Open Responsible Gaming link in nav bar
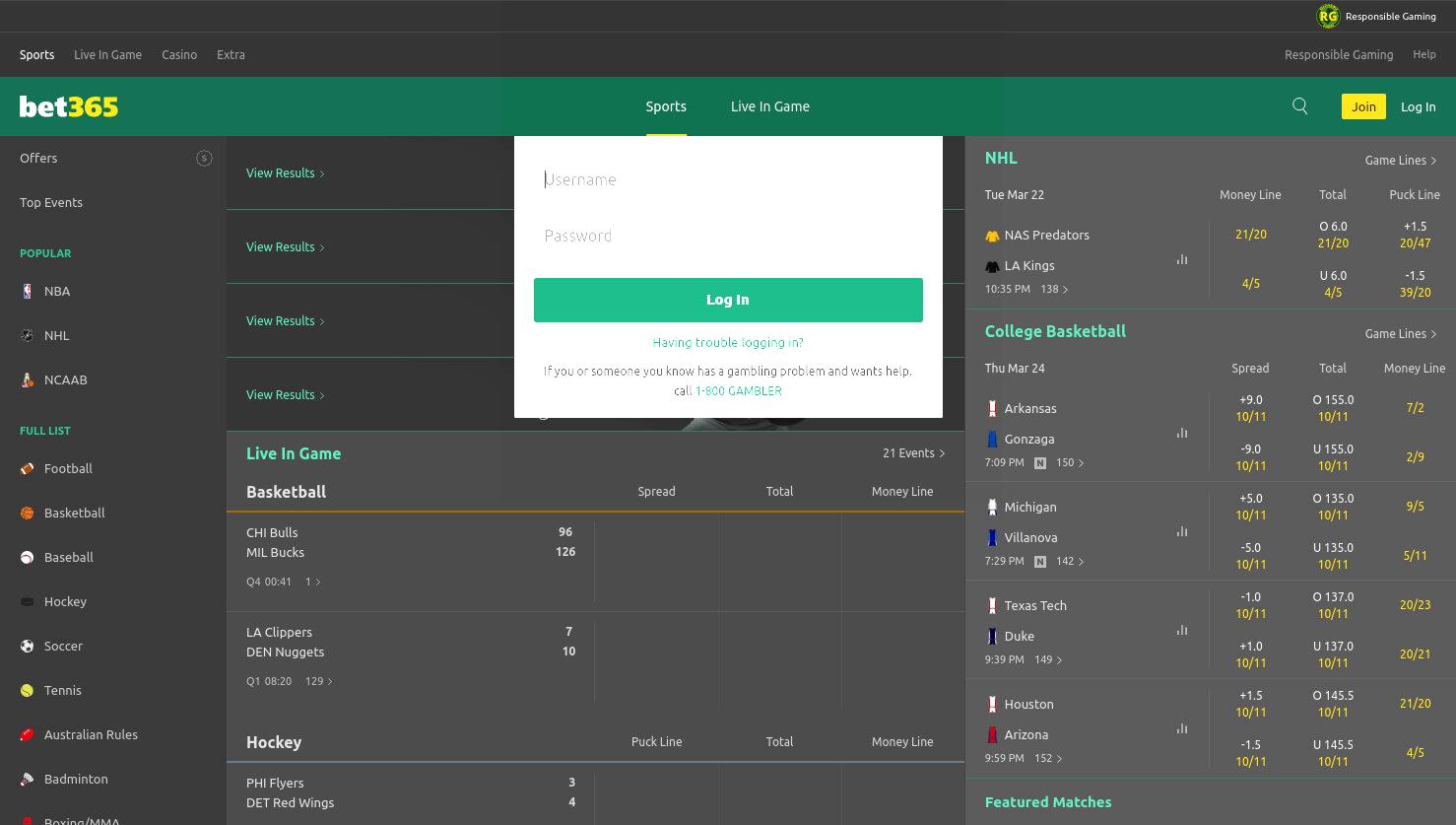Viewport: 1456px width, 825px height. (x=1339, y=54)
